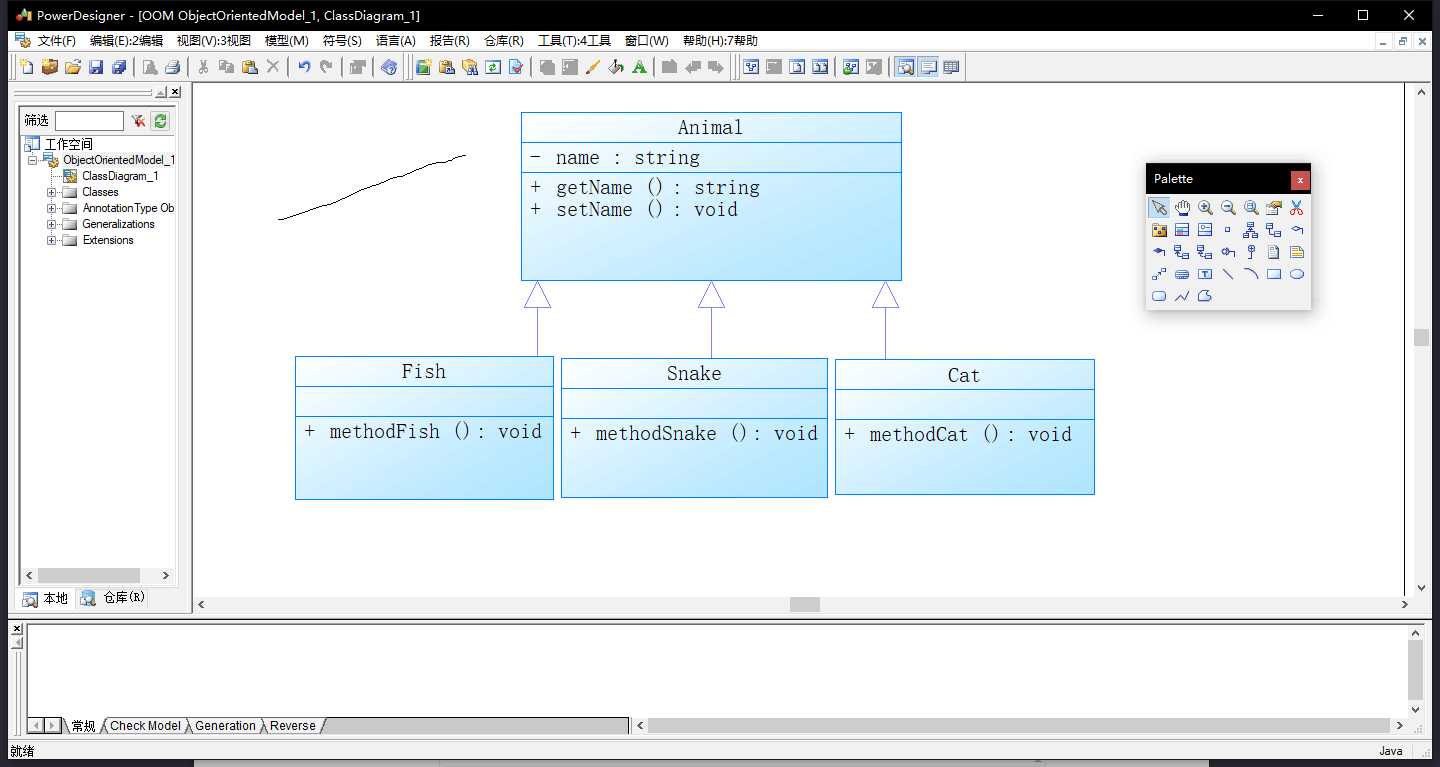This screenshot has width=1440, height=767.
Task: Clear the browser filter with red X icon
Action: [x=138, y=120]
